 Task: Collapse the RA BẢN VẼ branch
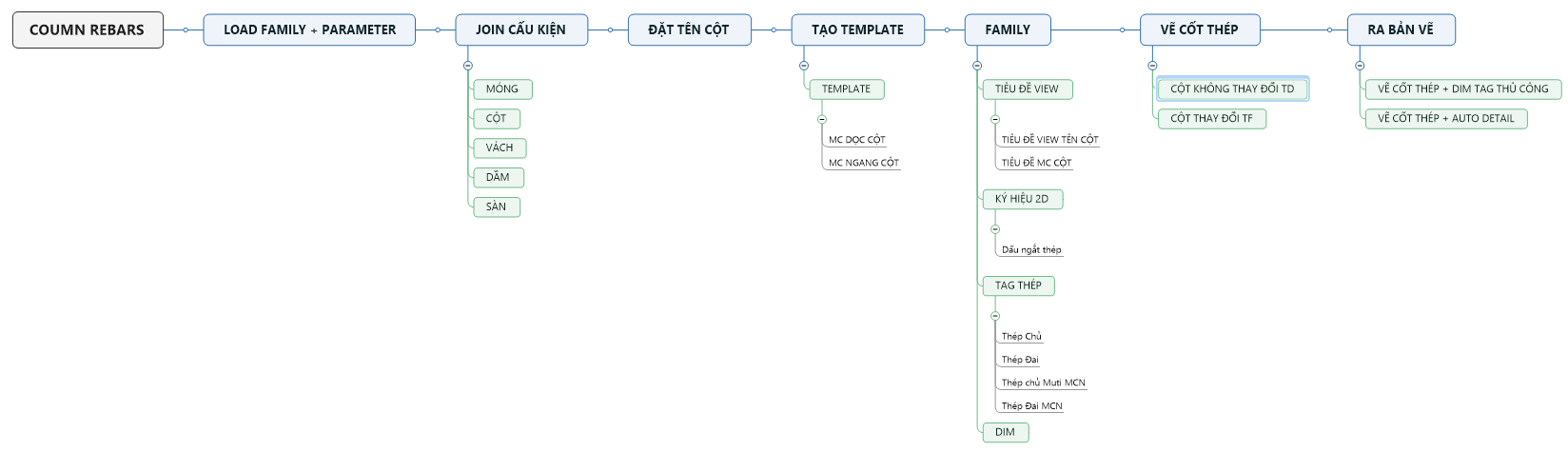point(1360,66)
